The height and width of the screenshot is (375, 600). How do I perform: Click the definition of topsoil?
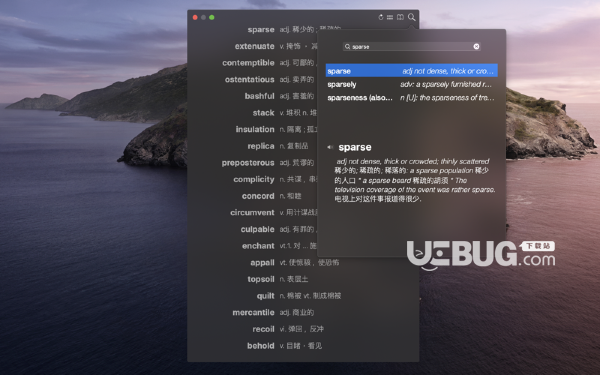(293, 279)
